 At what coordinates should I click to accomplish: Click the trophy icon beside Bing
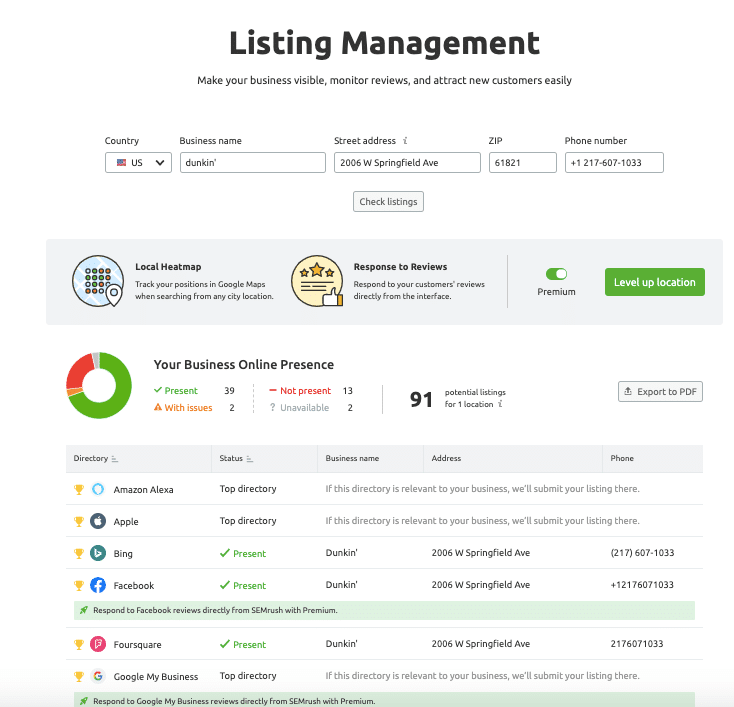(79, 553)
